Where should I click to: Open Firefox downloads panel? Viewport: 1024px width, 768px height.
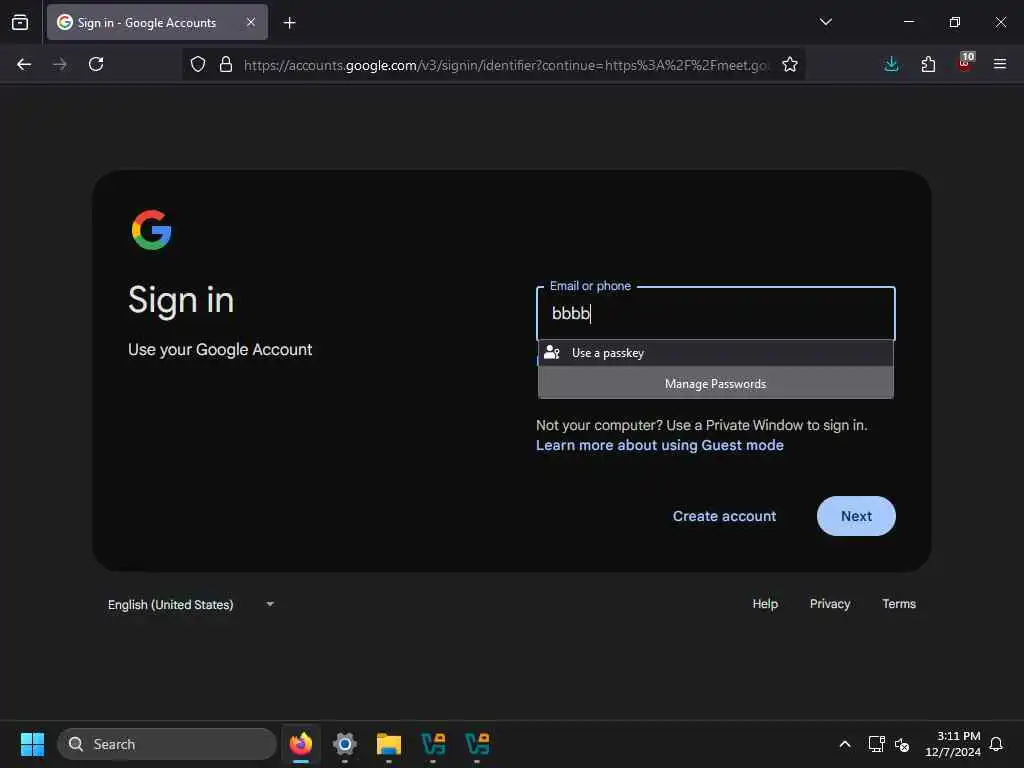coord(891,64)
